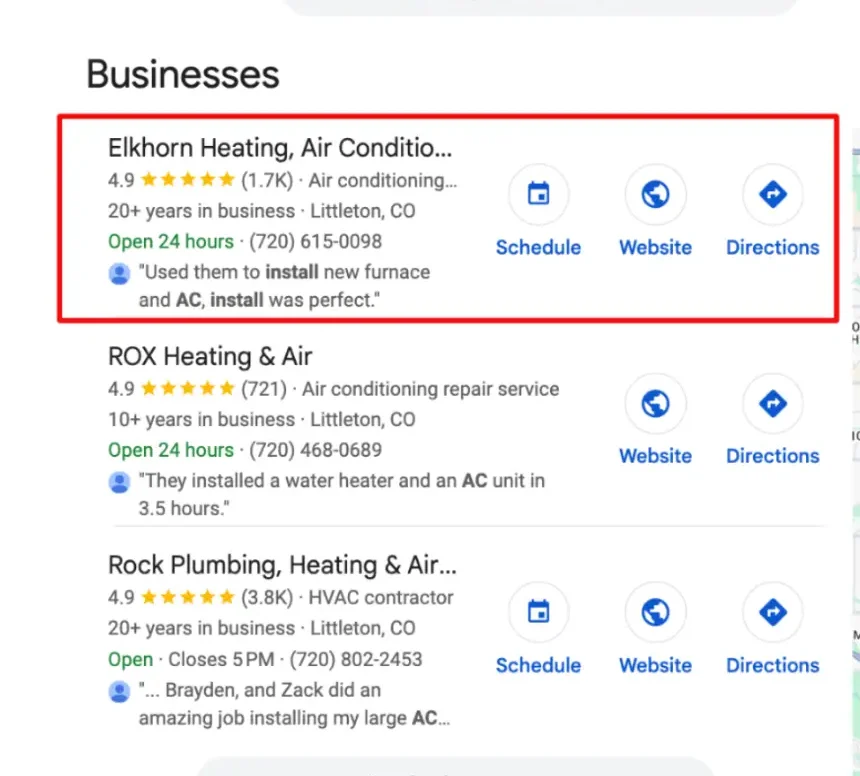Open Elkhorn Heating Website globe icon
860x776 pixels.
(x=655, y=194)
